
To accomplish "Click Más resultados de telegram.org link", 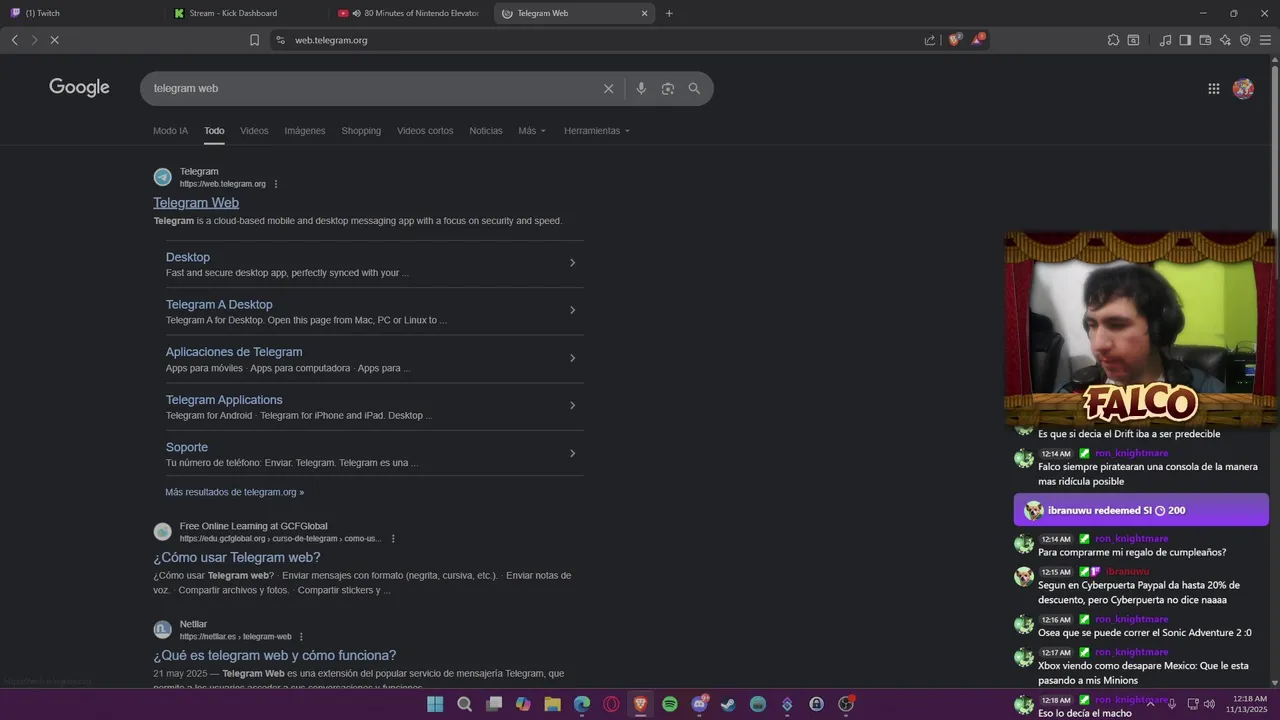I will 235,492.
